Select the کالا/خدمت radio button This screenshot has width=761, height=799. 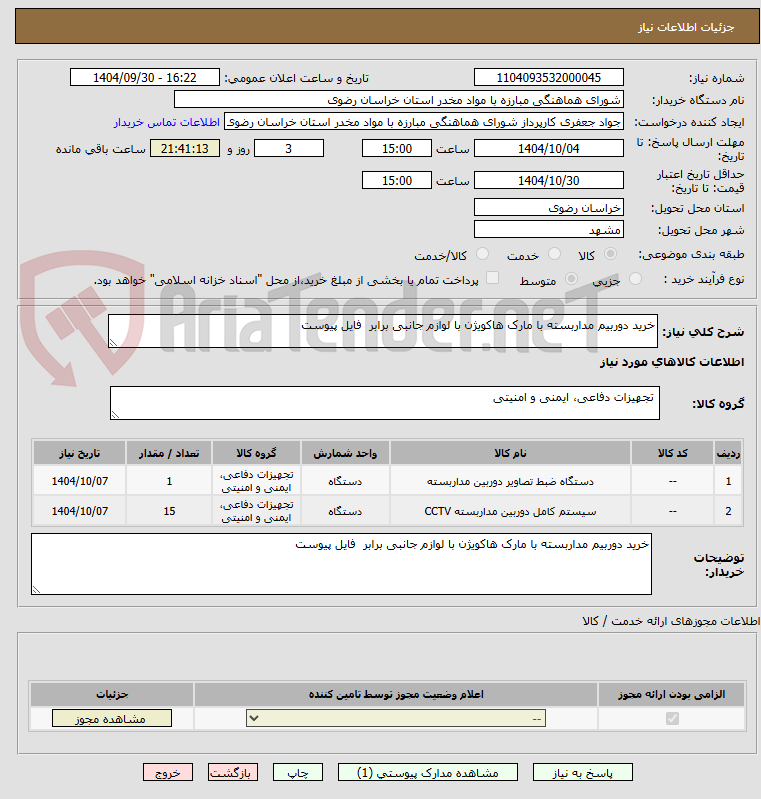(x=482, y=254)
